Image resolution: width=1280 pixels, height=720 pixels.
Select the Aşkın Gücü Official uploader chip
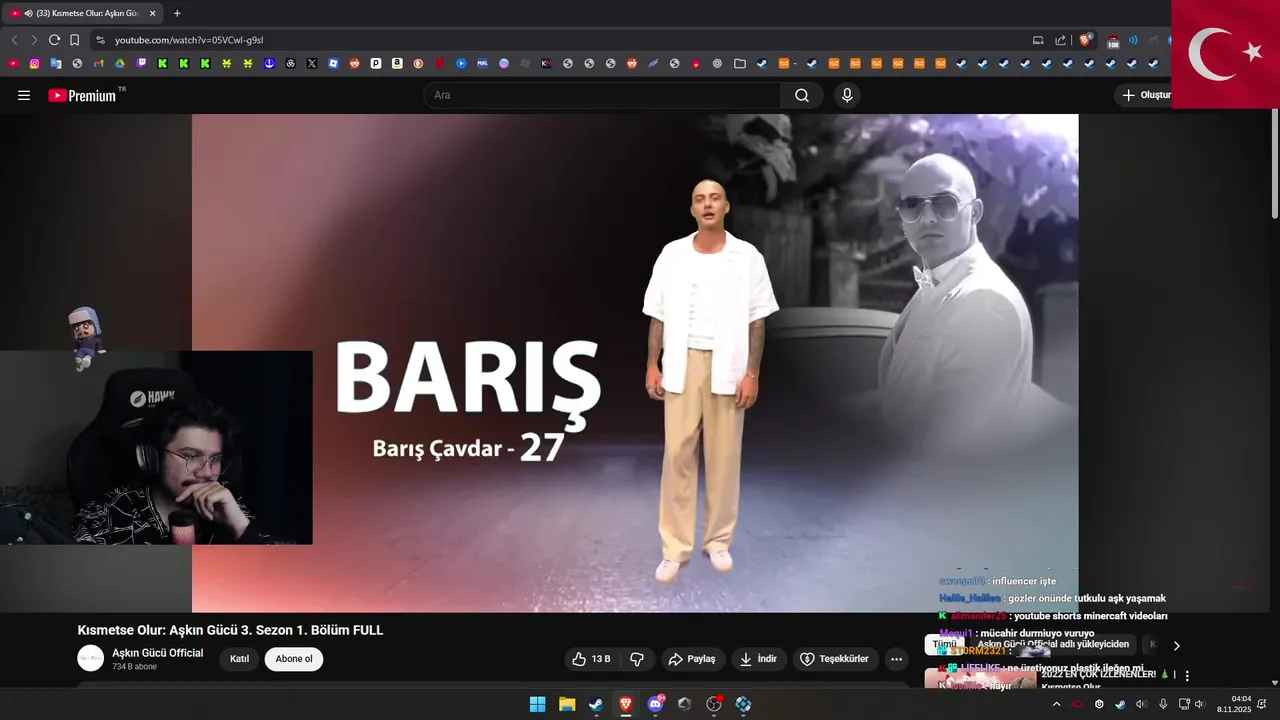[x=1053, y=644]
